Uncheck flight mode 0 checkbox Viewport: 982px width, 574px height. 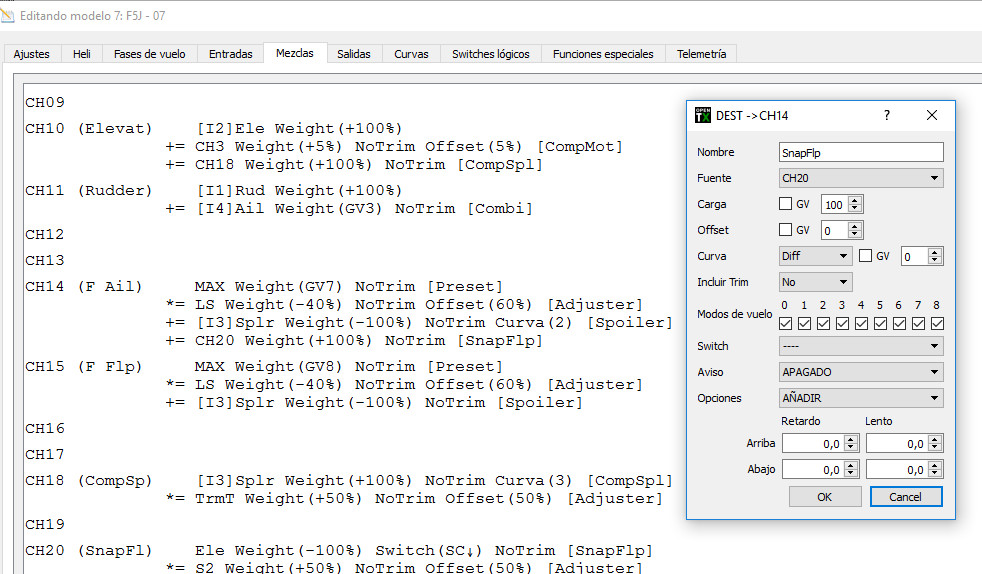786,323
